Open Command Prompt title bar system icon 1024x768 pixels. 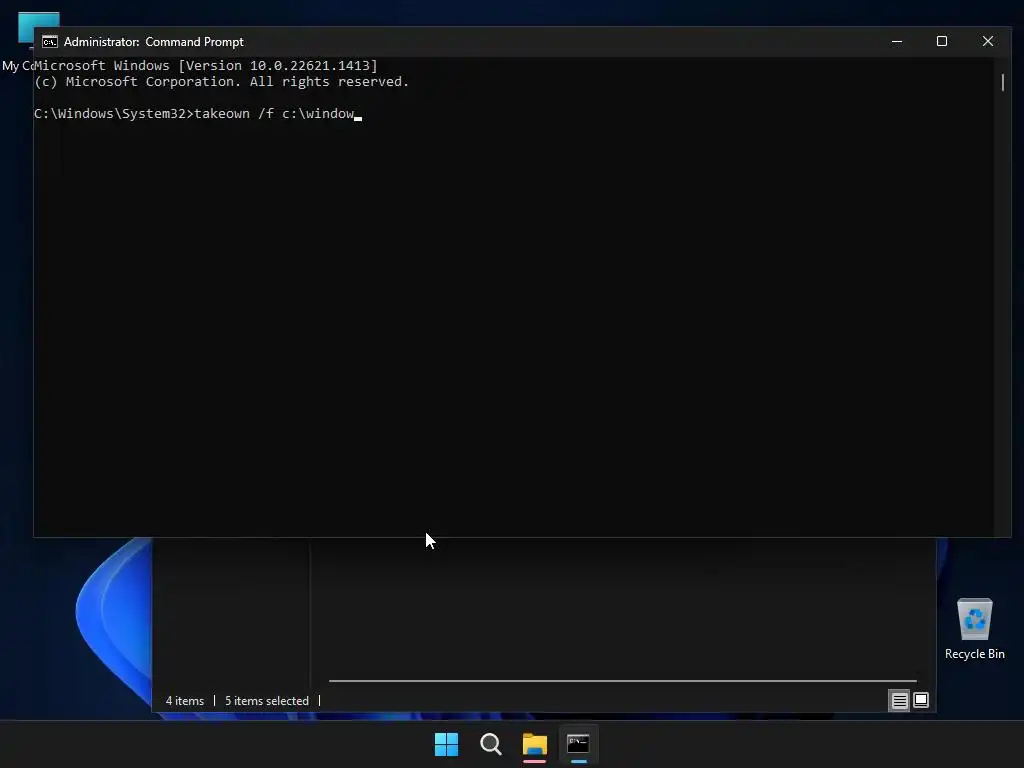click(50, 42)
